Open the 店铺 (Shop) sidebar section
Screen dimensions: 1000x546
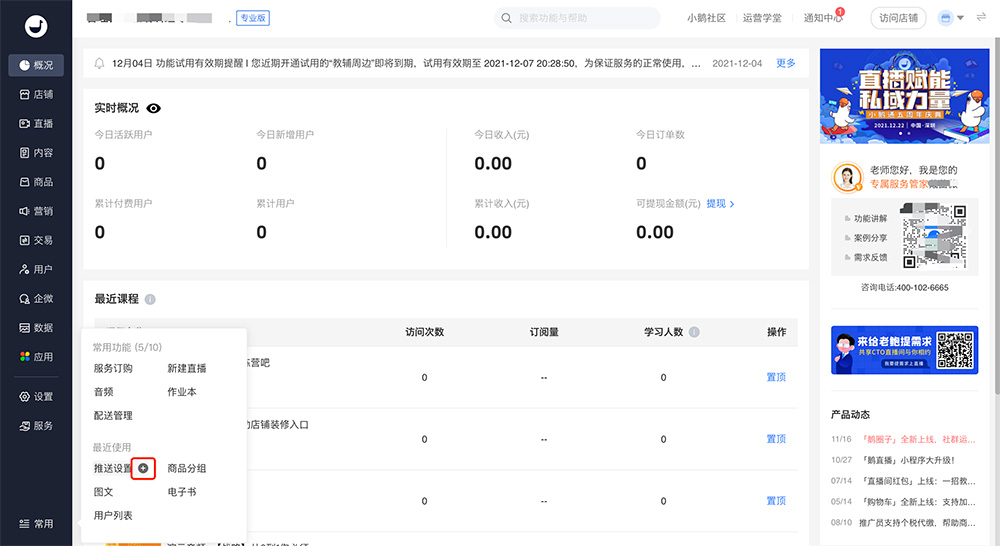[x=36, y=94]
